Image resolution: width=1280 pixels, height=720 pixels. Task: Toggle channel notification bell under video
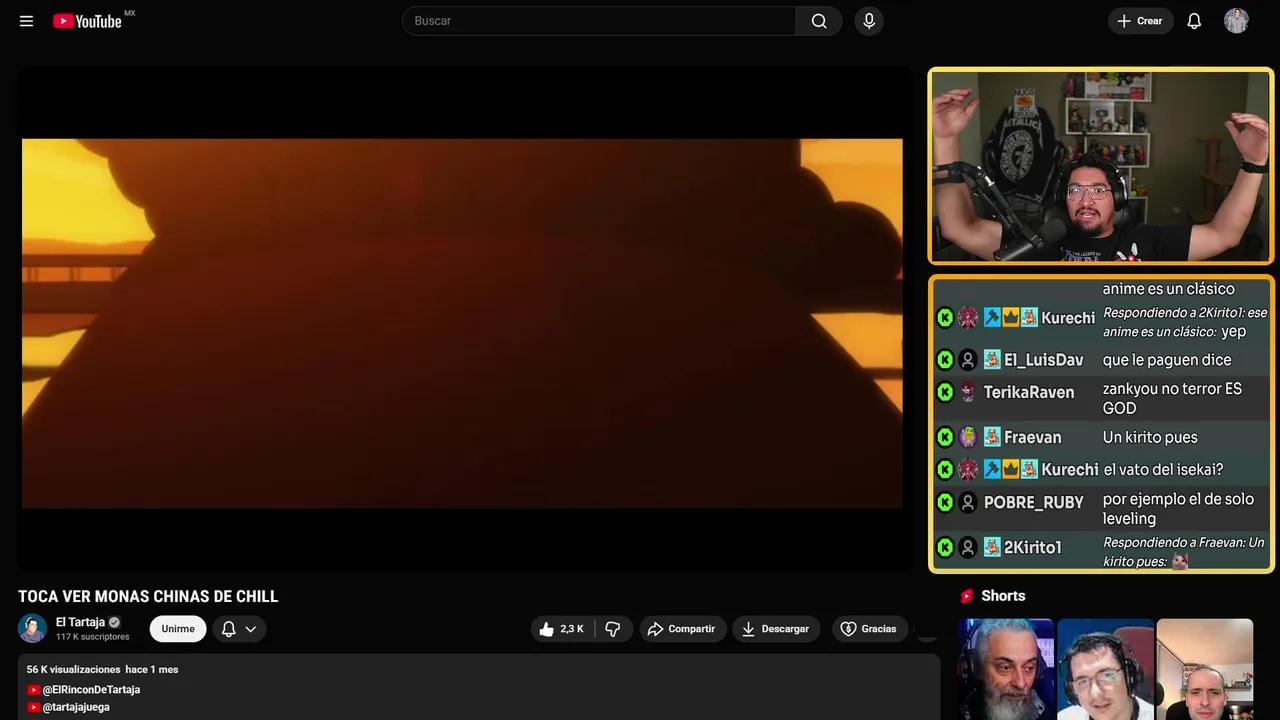(x=228, y=629)
